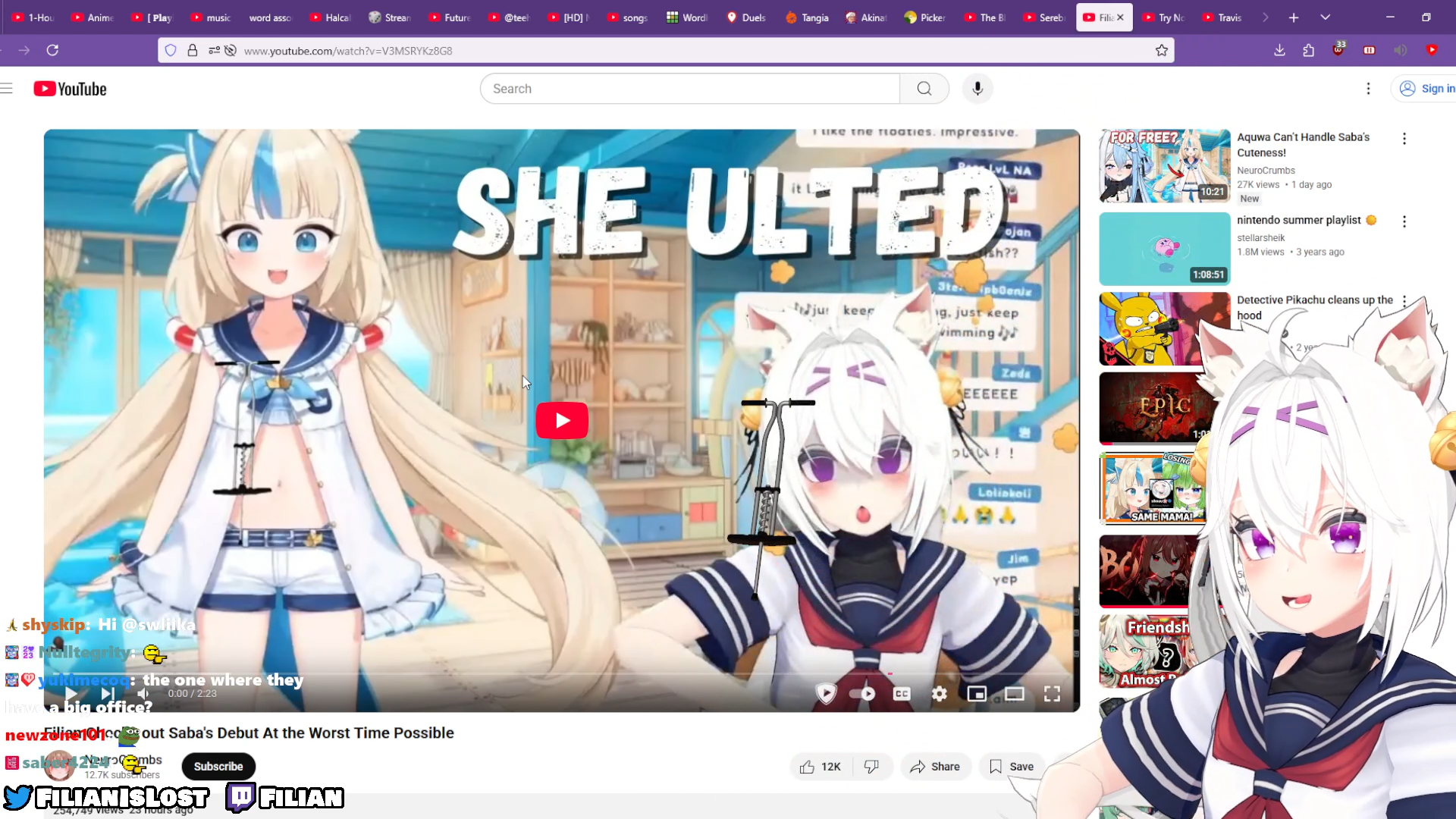The width and height of the screenshot is (1456, 819).
Task: Enter fullscreen mode on the video
Action: pyautogui.click(x=1052, y=694)
